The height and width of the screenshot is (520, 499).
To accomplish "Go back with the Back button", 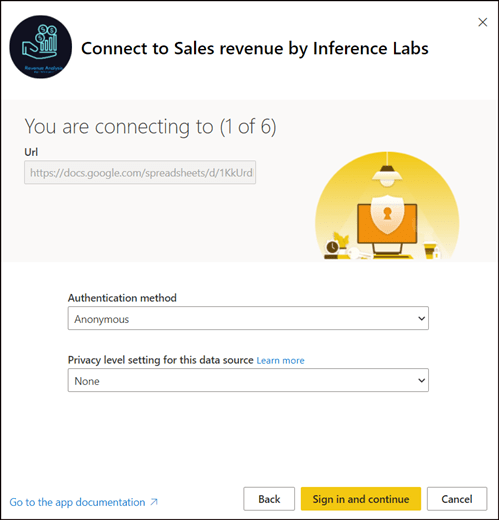I will (269, 499).
